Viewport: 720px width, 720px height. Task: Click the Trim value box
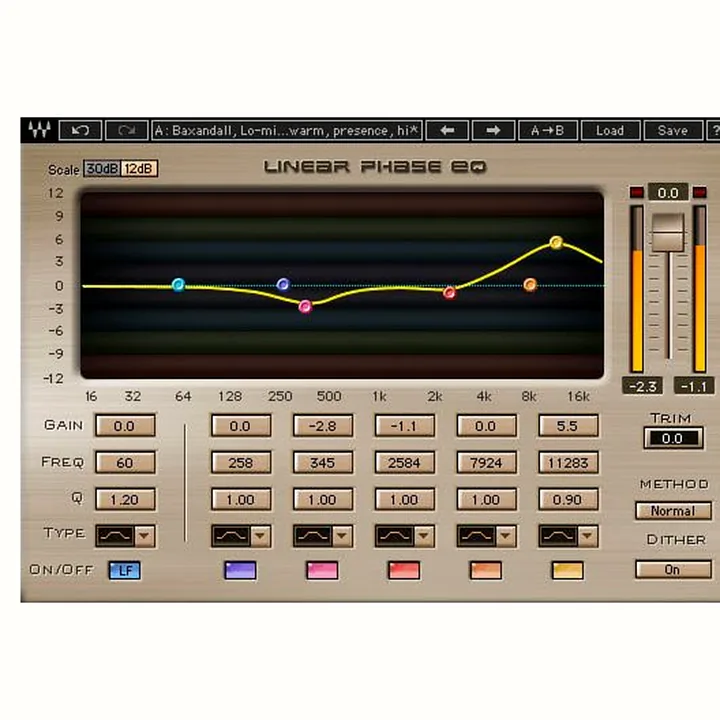tap(673, 438)
